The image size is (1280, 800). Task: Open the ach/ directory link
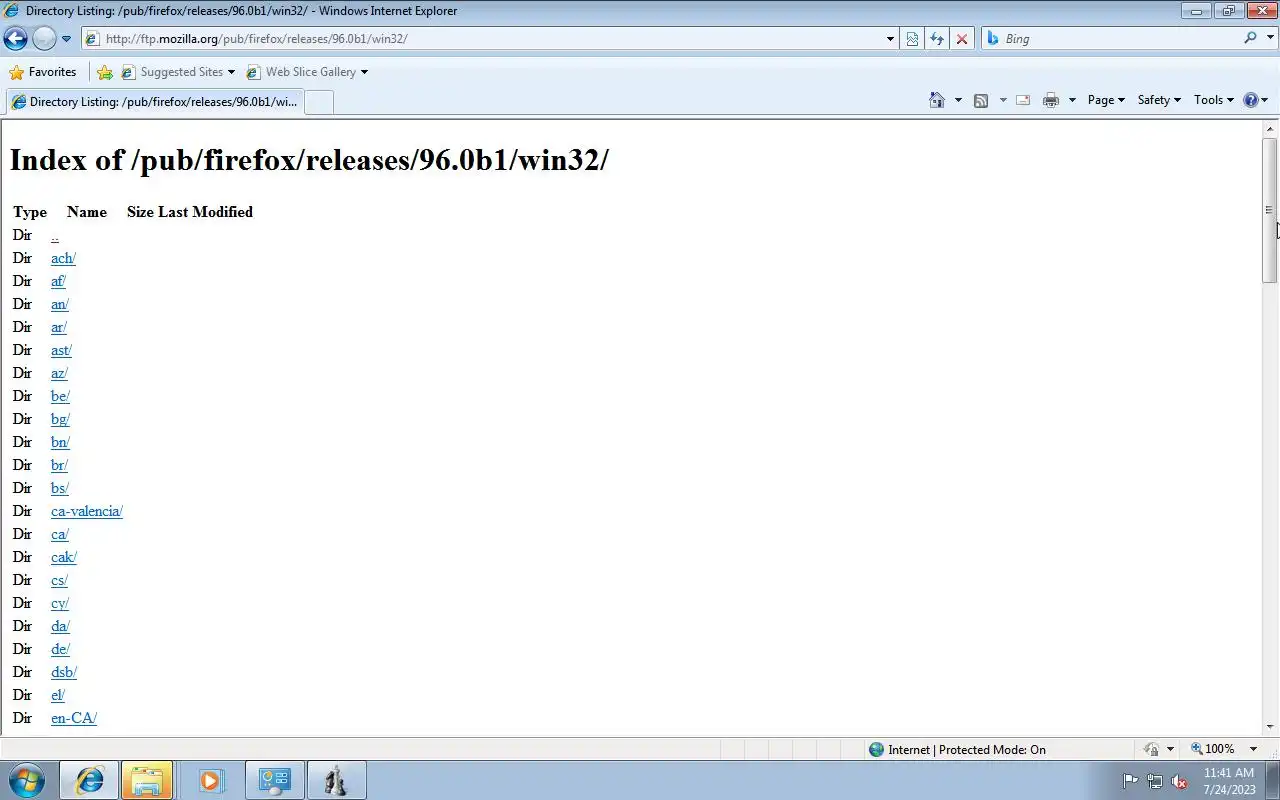(x=63, y=259)
